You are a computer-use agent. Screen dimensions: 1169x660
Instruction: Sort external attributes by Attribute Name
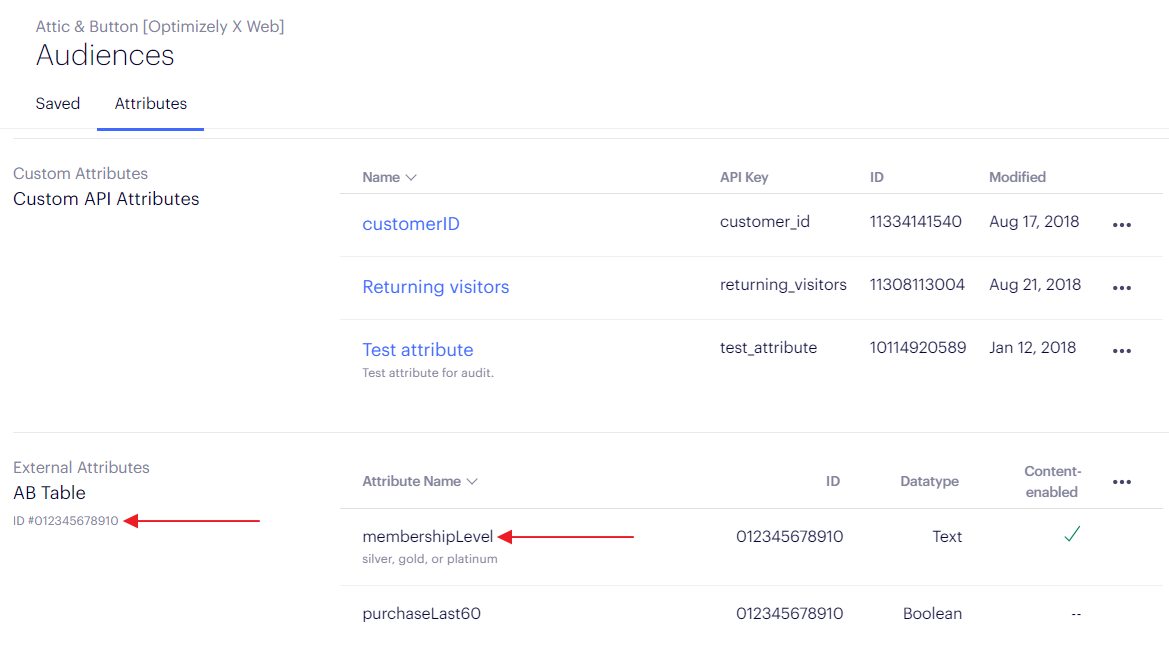(420, 481)
